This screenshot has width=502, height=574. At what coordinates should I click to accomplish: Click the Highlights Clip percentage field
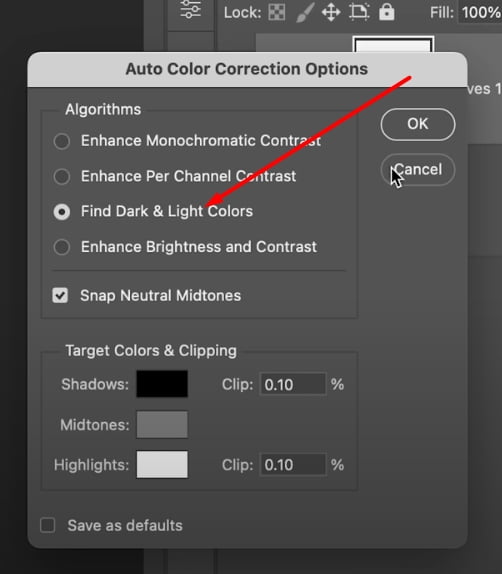click(x=293, y=465)
